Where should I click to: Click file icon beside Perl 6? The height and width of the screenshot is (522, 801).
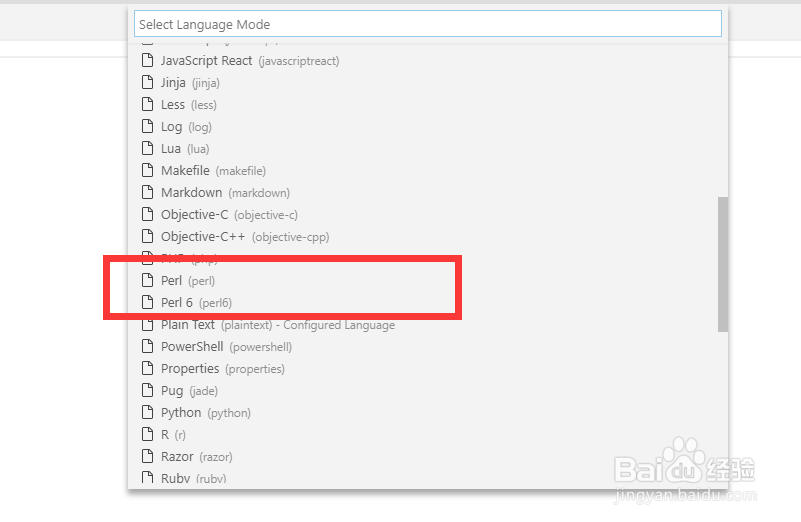pyautogui.click(x=147, y=302)
